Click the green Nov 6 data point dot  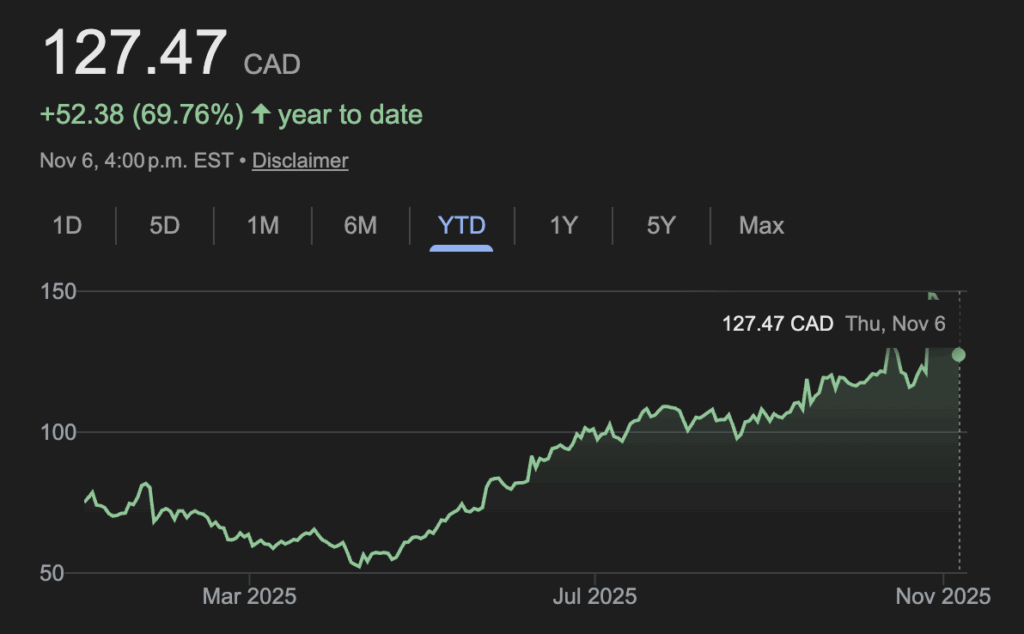click(x=959, y=355)
